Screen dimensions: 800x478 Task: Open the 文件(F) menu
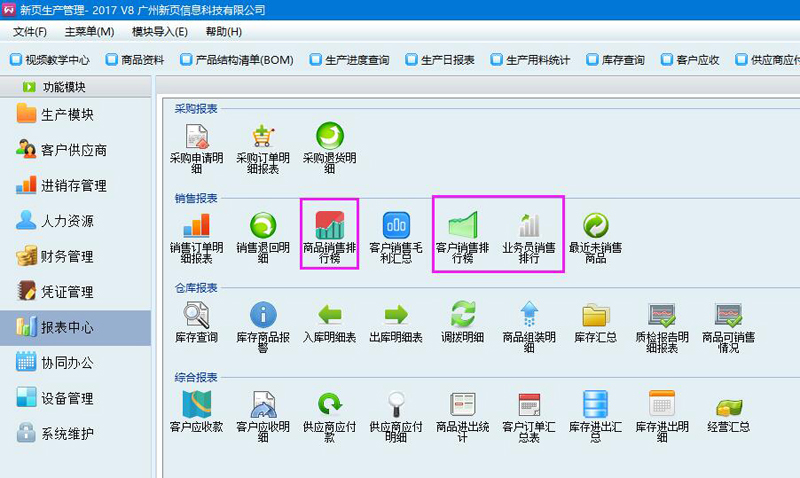click(30, 31)
